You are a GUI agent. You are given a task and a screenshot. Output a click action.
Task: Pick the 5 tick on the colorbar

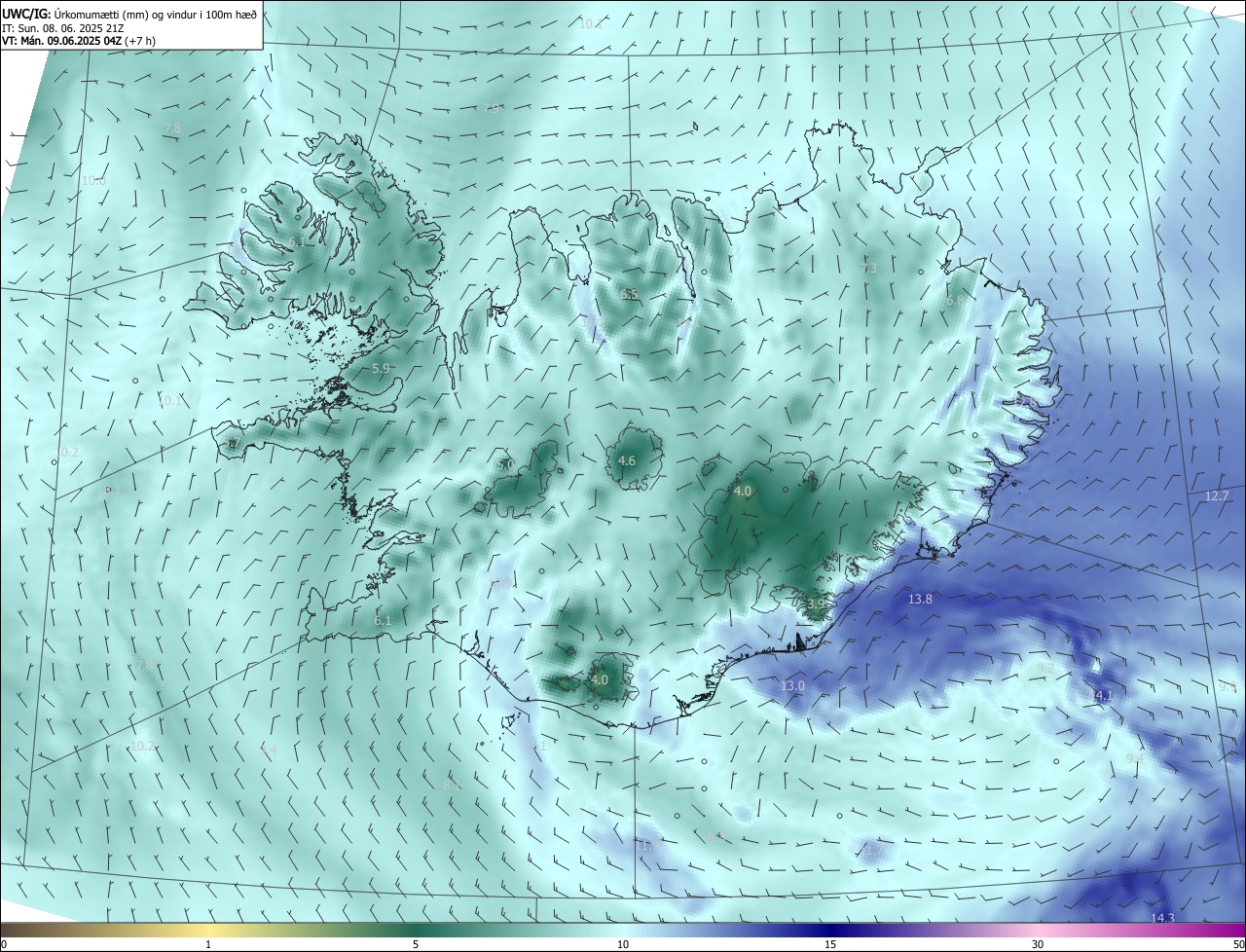coord(416,944)
